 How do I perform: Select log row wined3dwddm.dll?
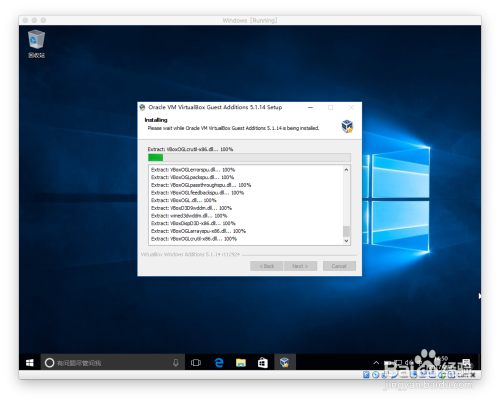189,216
